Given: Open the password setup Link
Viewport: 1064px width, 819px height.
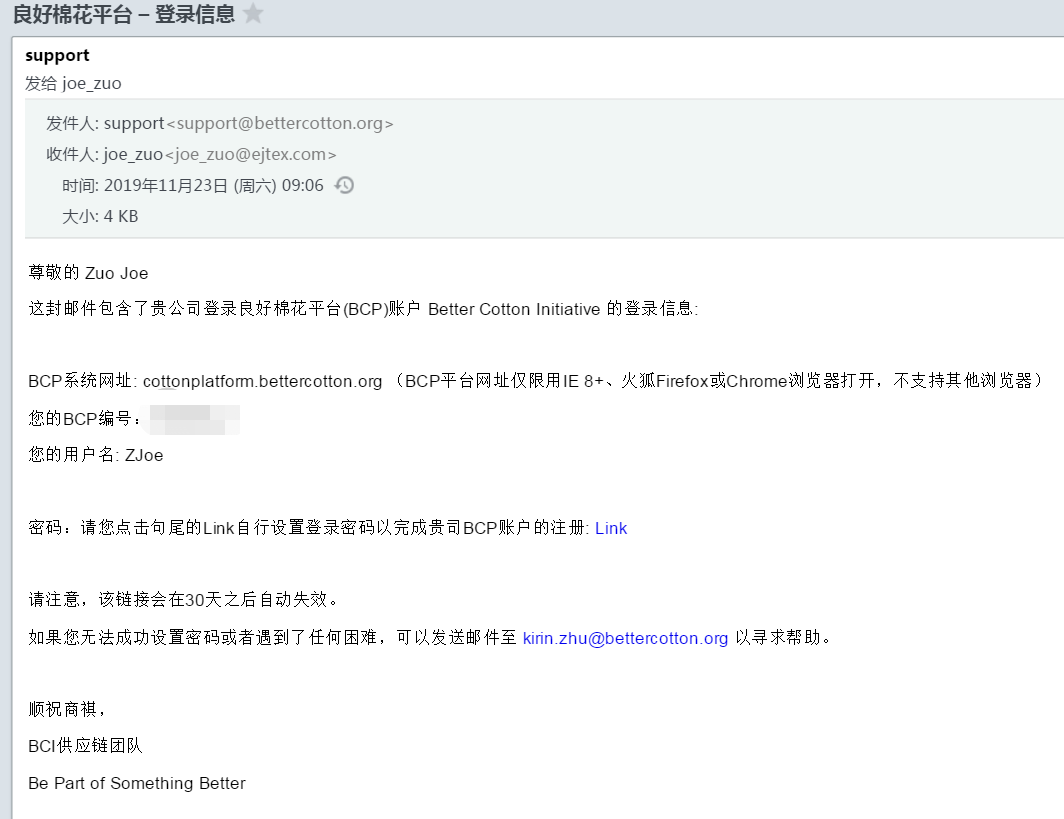Looking at the screenshot, I should click(611, 528).
